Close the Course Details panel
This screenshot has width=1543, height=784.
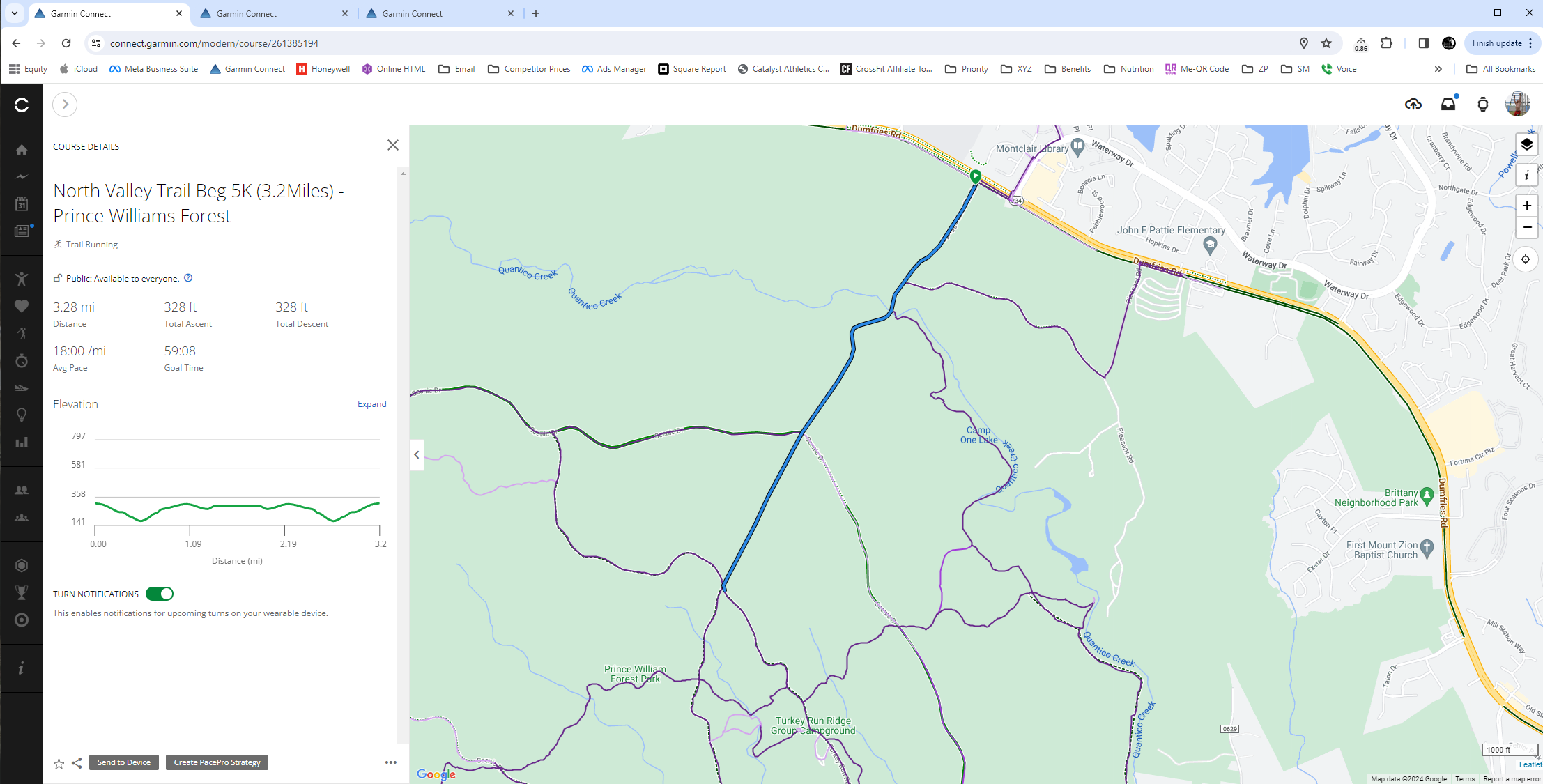[x=393, y=145]
